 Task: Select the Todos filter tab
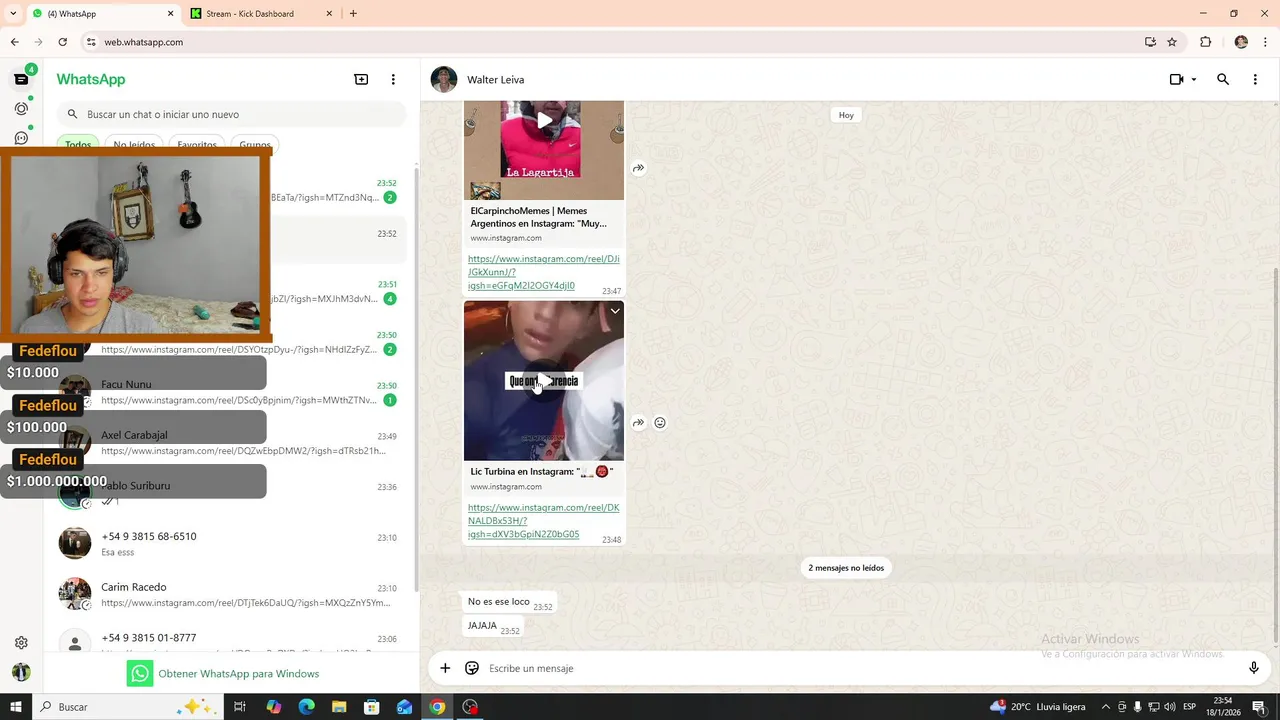pos(78,145)
